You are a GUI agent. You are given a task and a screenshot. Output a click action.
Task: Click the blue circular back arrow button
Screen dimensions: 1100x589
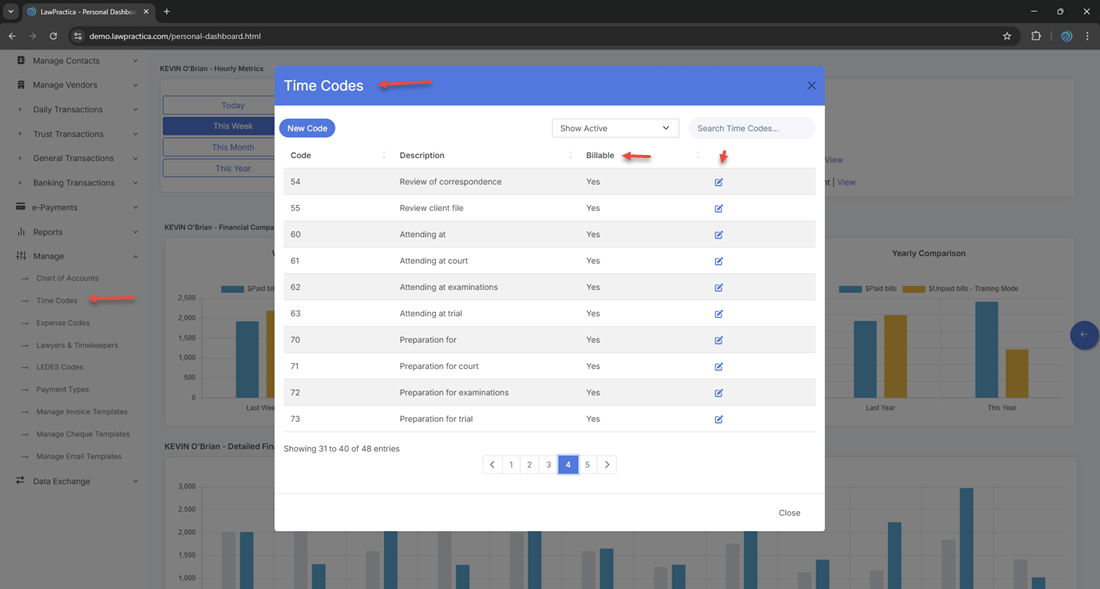[1084, 335]
